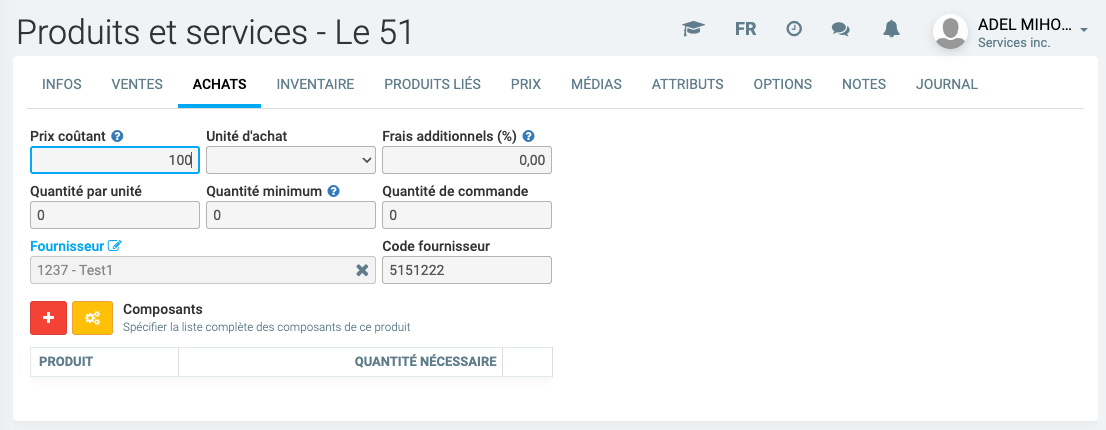1106x430 pixels.
Task: Go to the Médias tab
Action: pyautogui.click(x=596, y=84)
